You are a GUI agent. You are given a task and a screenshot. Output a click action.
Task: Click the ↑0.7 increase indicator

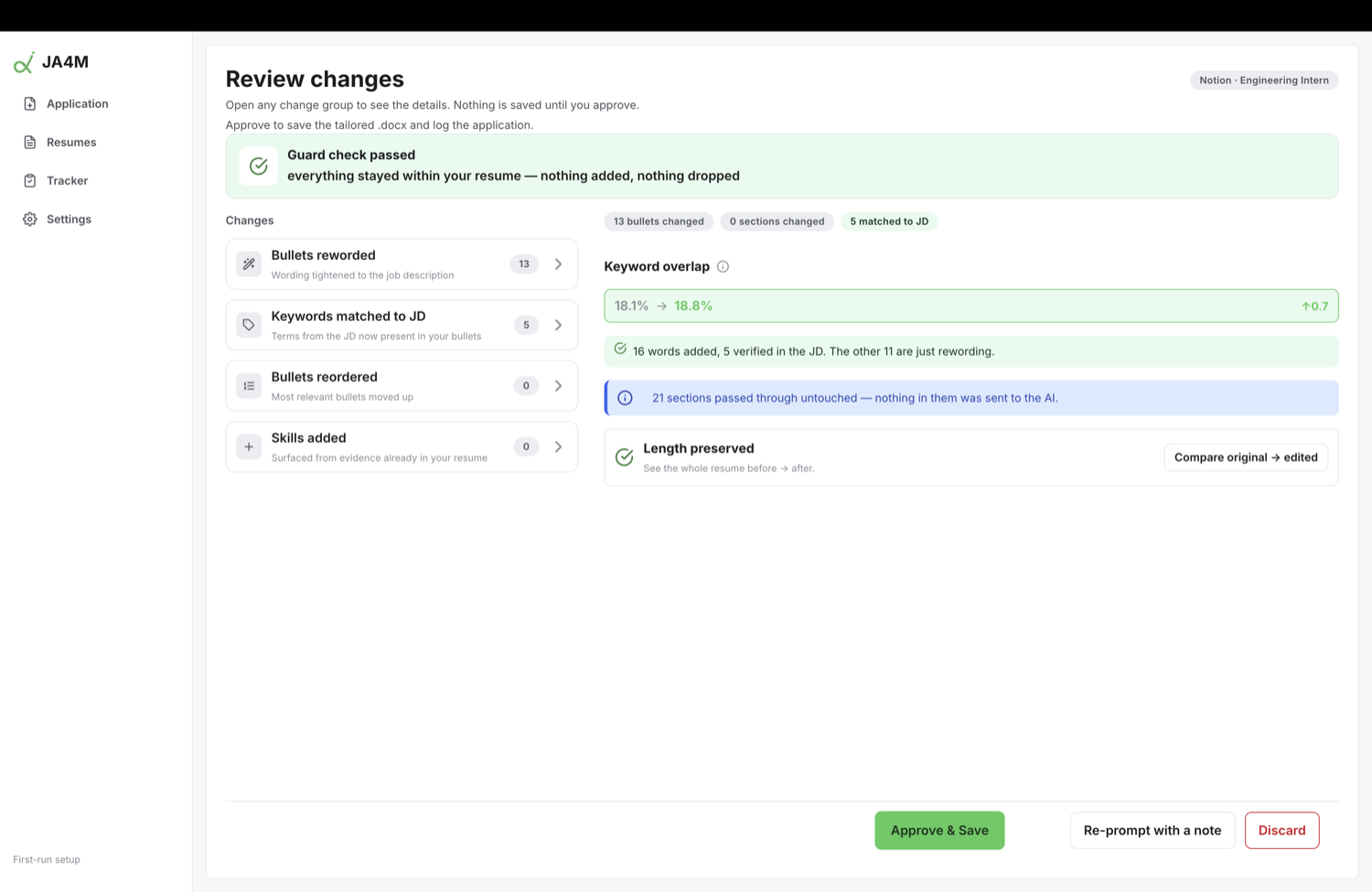click(x=1314, y=306)
